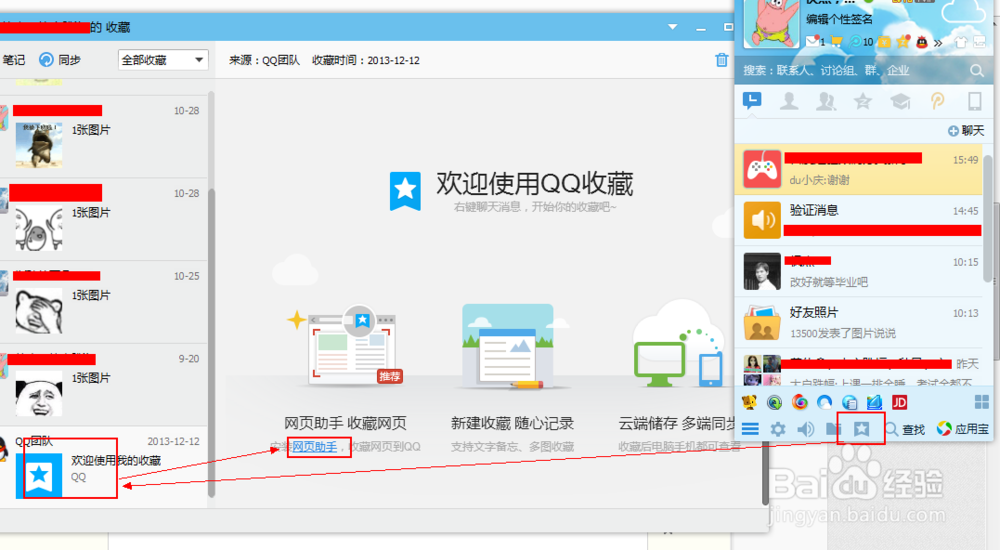This screenshot has width=1000, height=550.
Task: Open the QQ mail inbox icon
Action: (812, 41)
